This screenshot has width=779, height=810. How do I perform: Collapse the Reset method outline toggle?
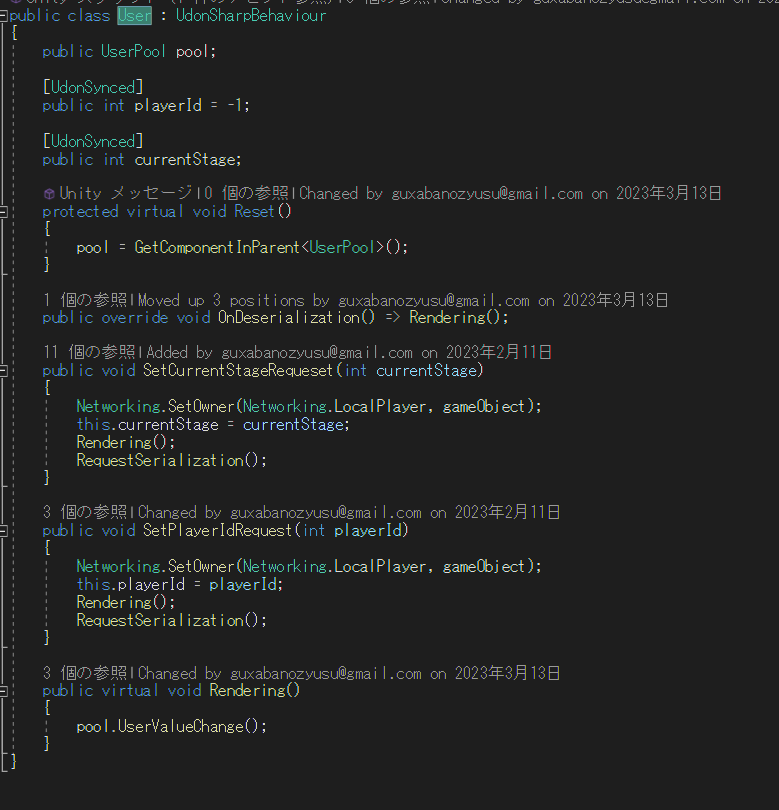click(x=4, y=212)
